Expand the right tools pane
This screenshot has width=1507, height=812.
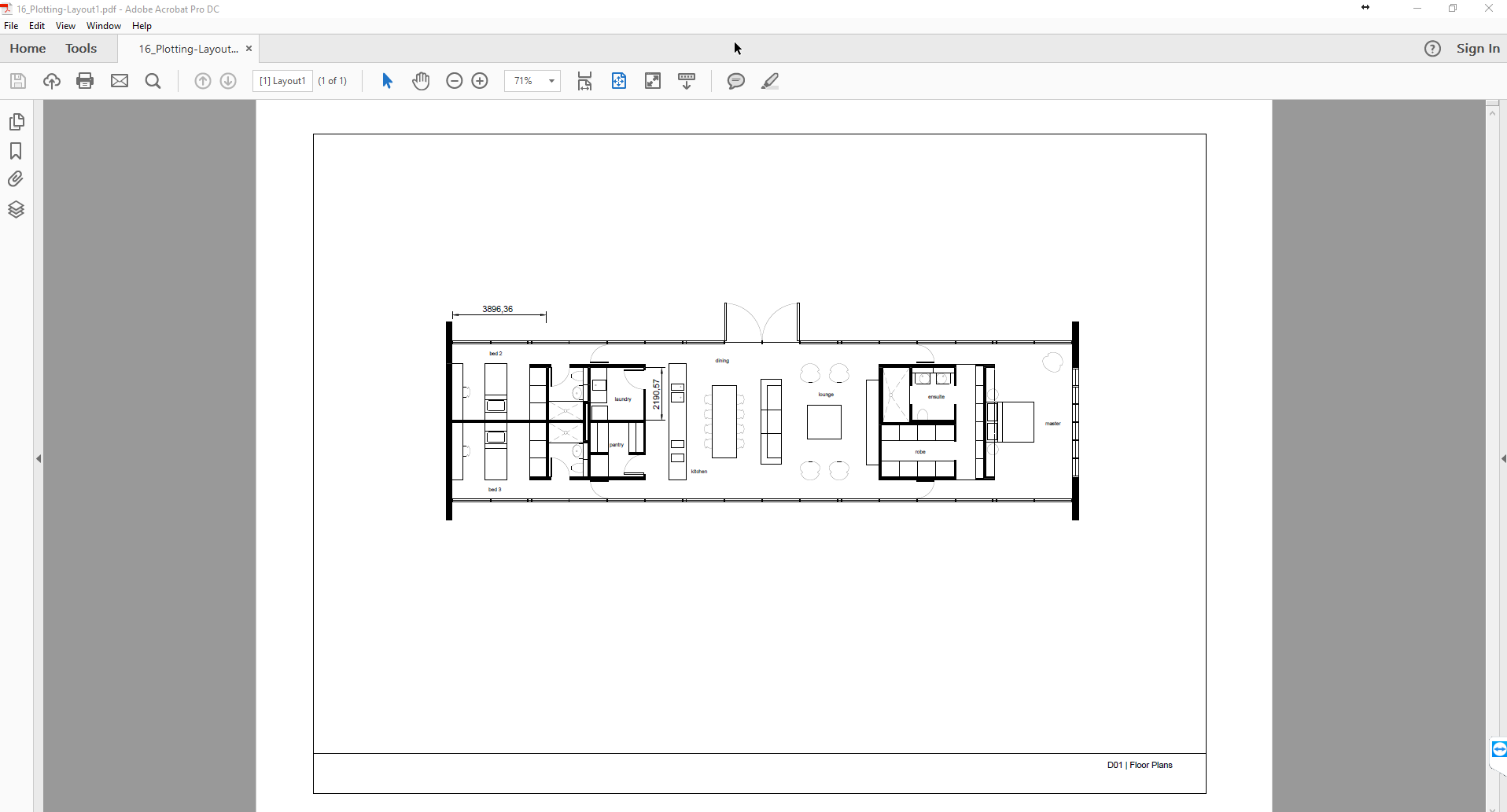coord(1503,459)
